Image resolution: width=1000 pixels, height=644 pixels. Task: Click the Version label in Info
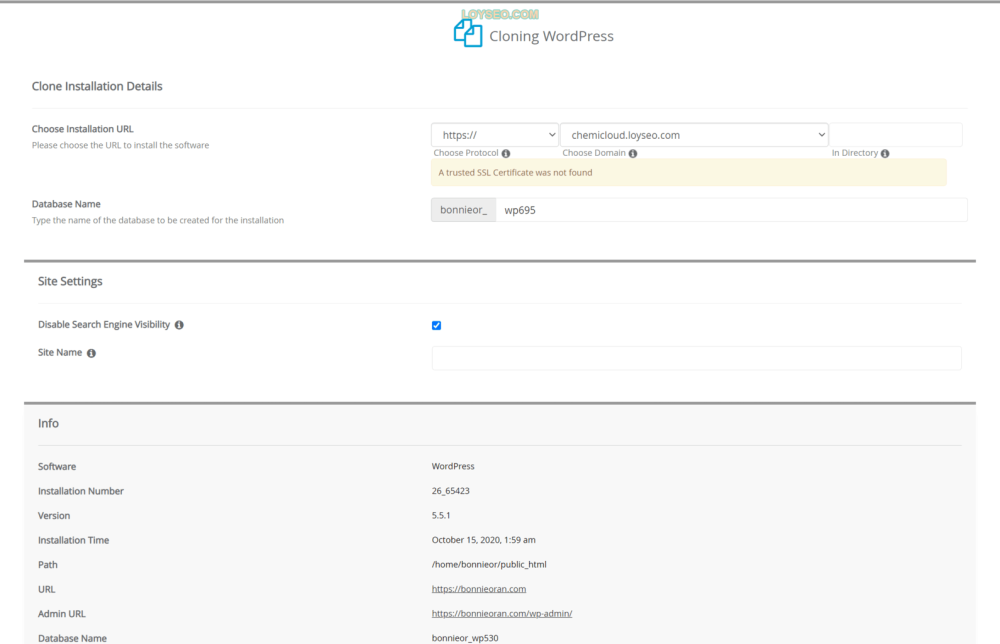click(x=54, y=515)
